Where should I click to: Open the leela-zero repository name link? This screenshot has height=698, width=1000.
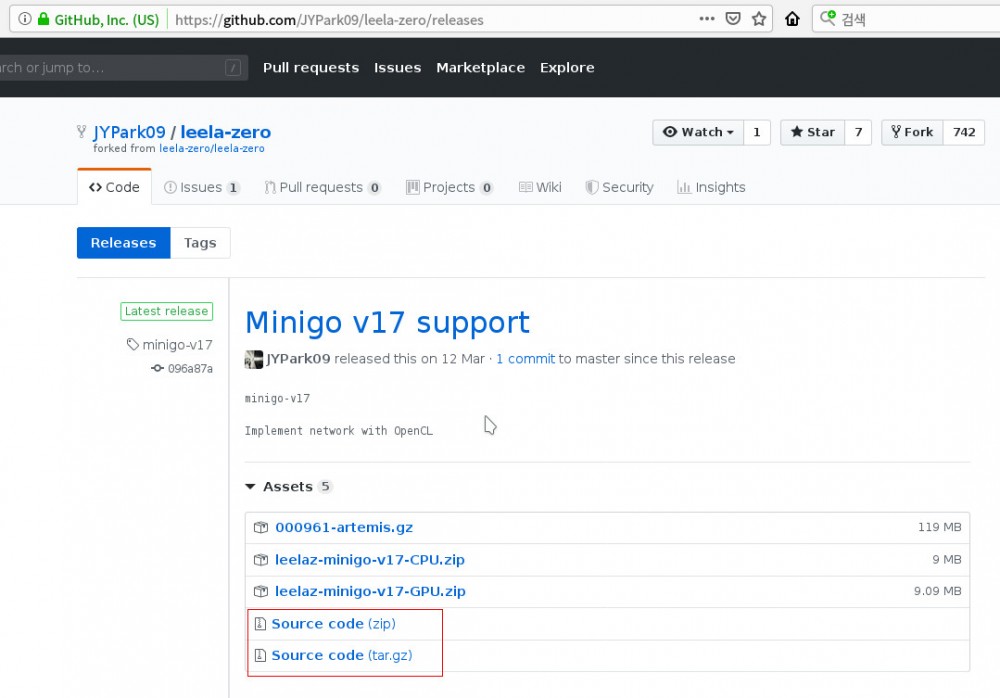click(226, 132)
